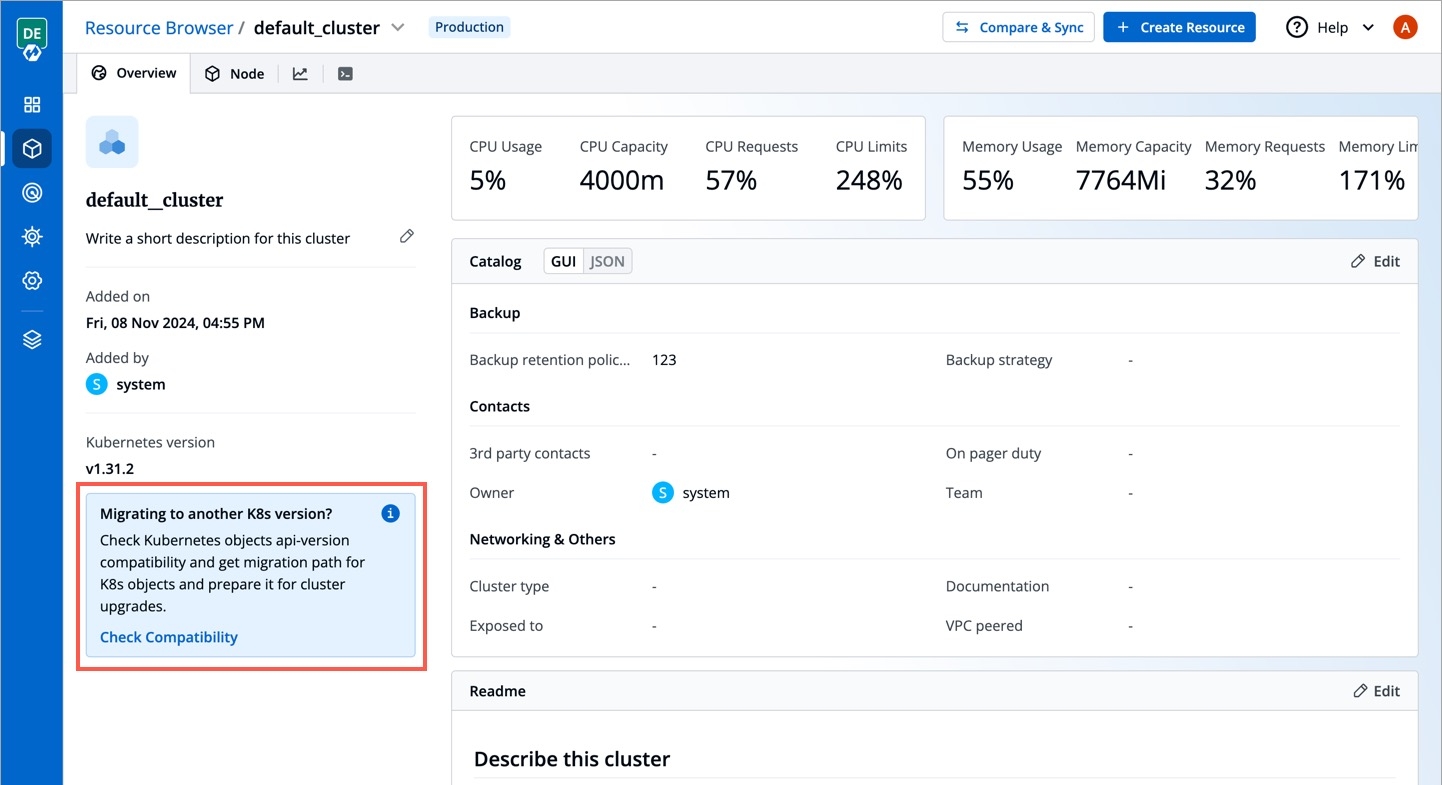This screenshot has height=785, width=1442.
Task: Switch Catalog view to JSON
Action: point(607,261)
